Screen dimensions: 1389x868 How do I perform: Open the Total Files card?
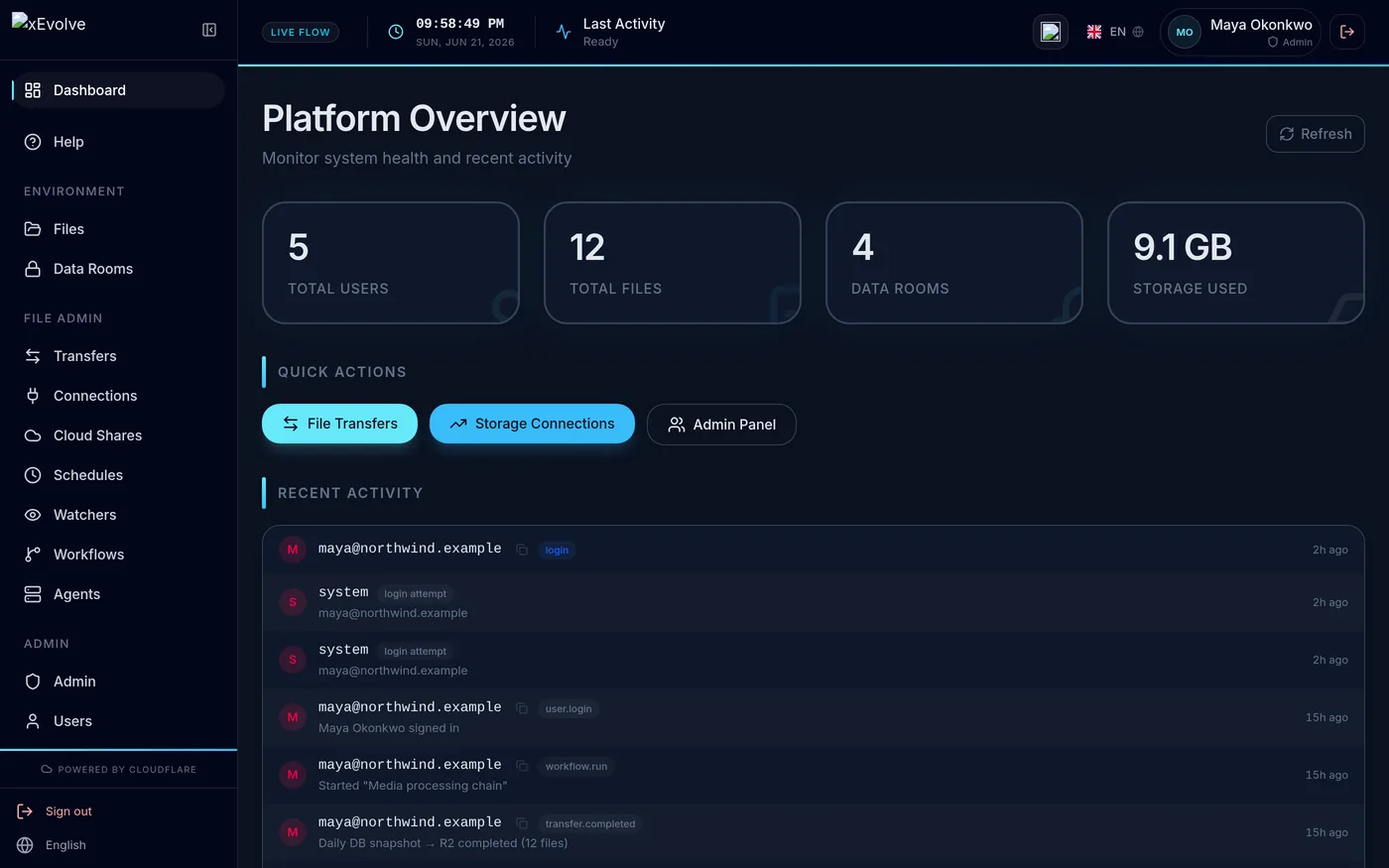pos(673,263)
